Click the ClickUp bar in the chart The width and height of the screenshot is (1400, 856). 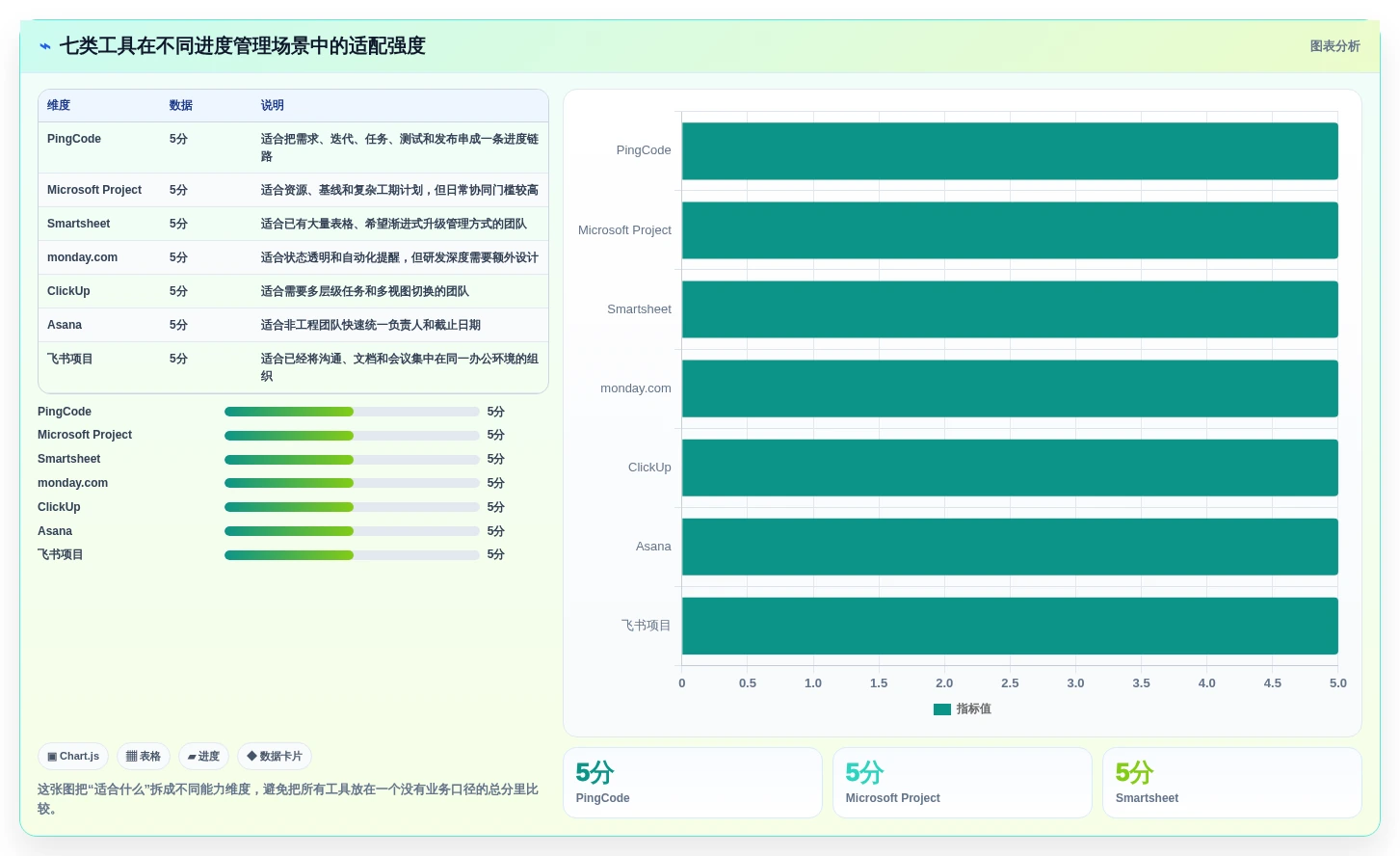pos(1010,468)
